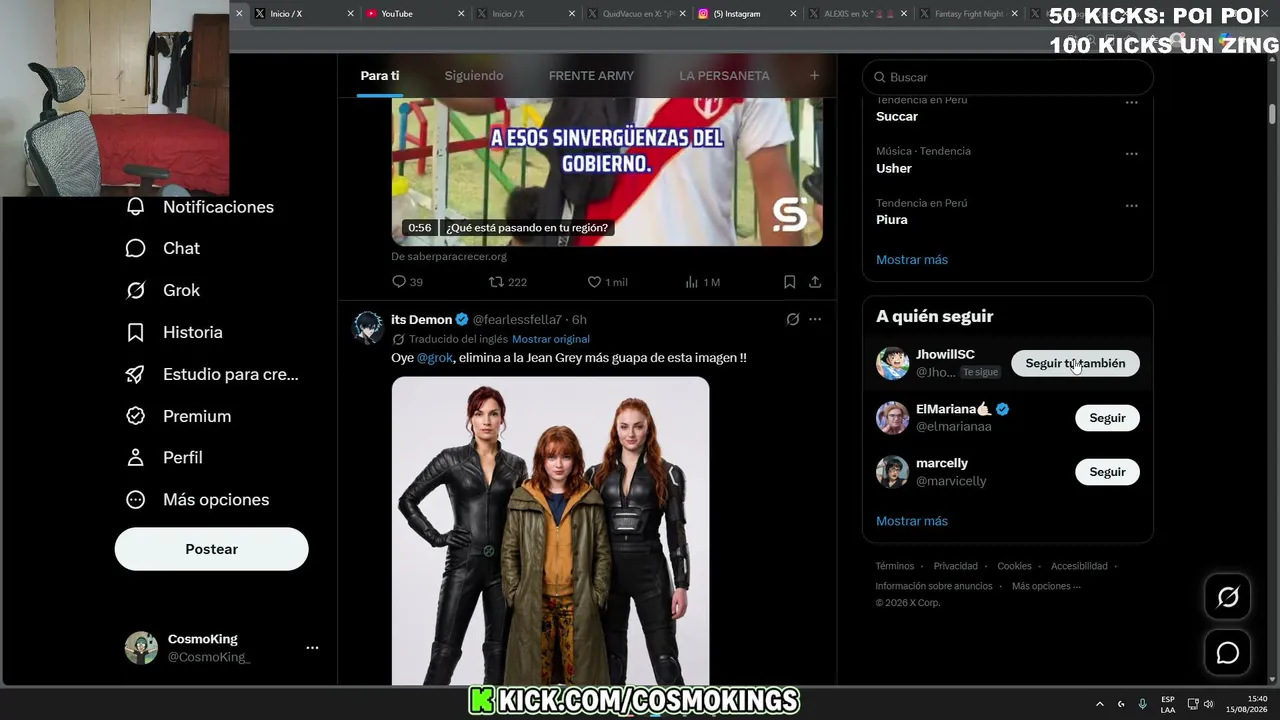Image resolution: width=1280 pixels, height=720 pixels.
Task: Open the Privacidad footer link
Action: click(x=956, y=566)
